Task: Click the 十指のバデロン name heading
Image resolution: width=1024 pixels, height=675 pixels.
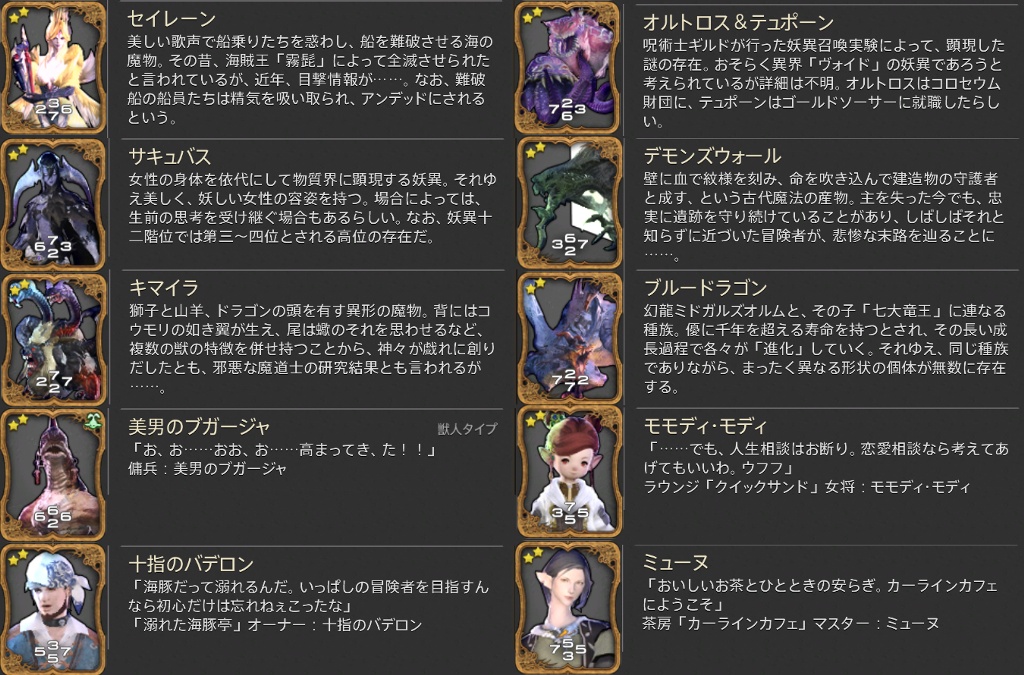Action: (x=191, y=563)
